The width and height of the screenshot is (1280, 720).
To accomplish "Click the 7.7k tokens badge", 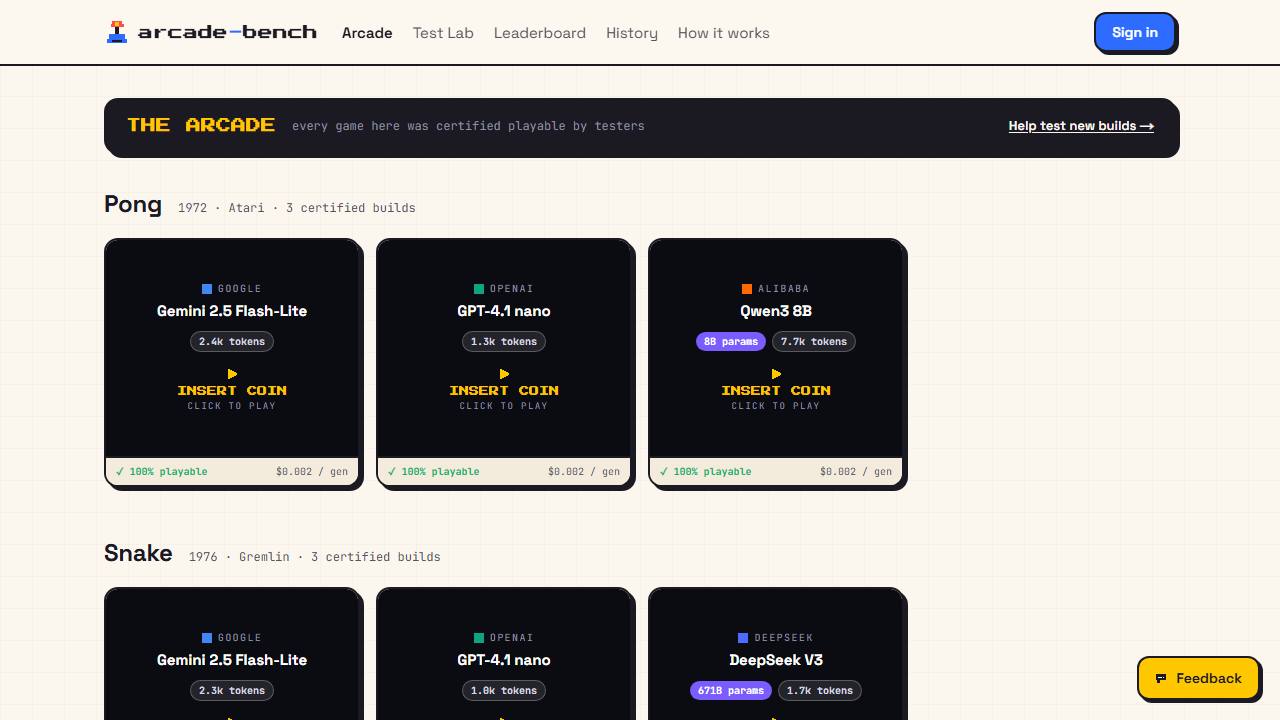I will pyautogui.click(x=814, y=342).
